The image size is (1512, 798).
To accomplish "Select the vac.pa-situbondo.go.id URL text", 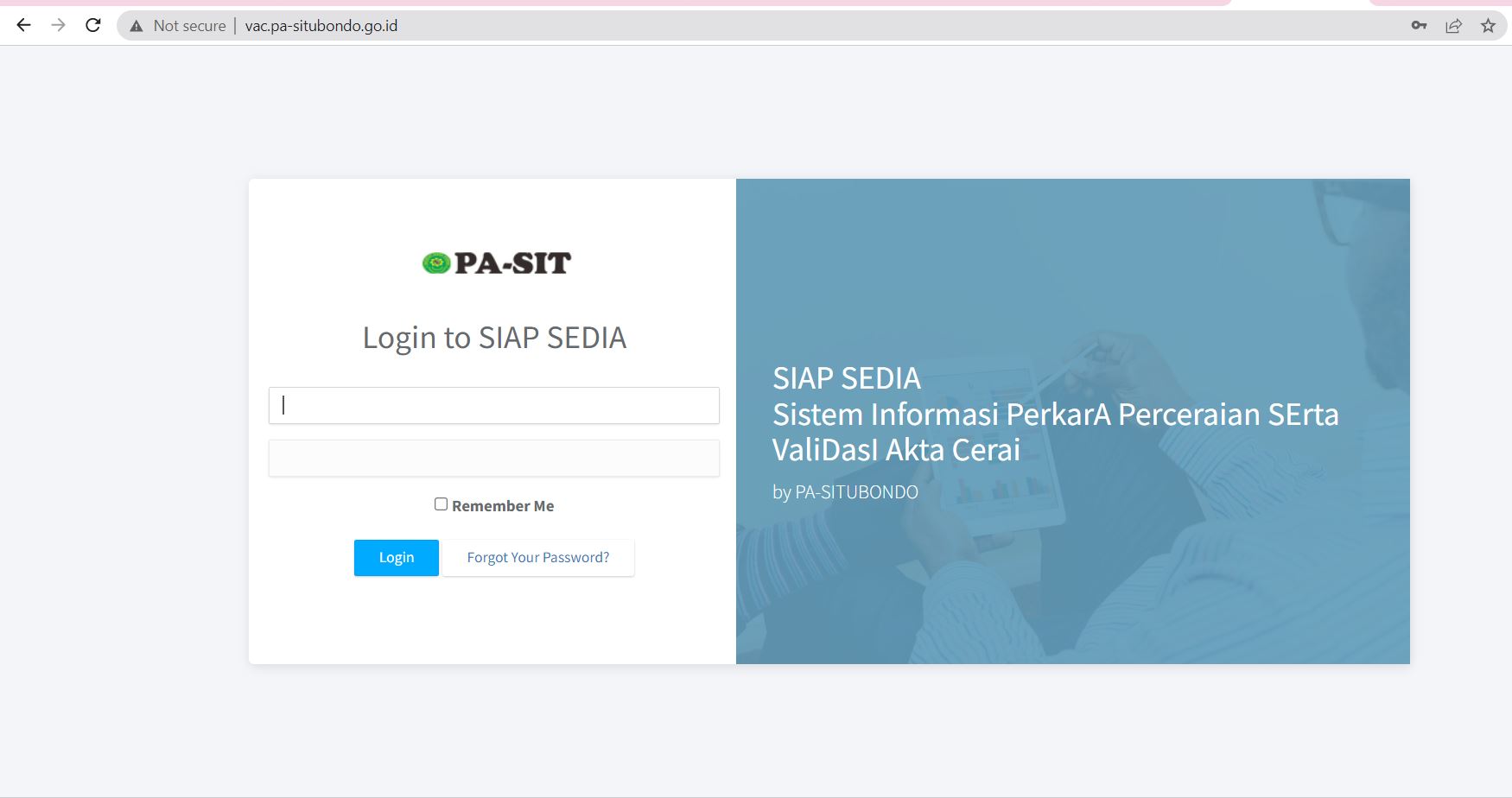I will tap(321, 26).
